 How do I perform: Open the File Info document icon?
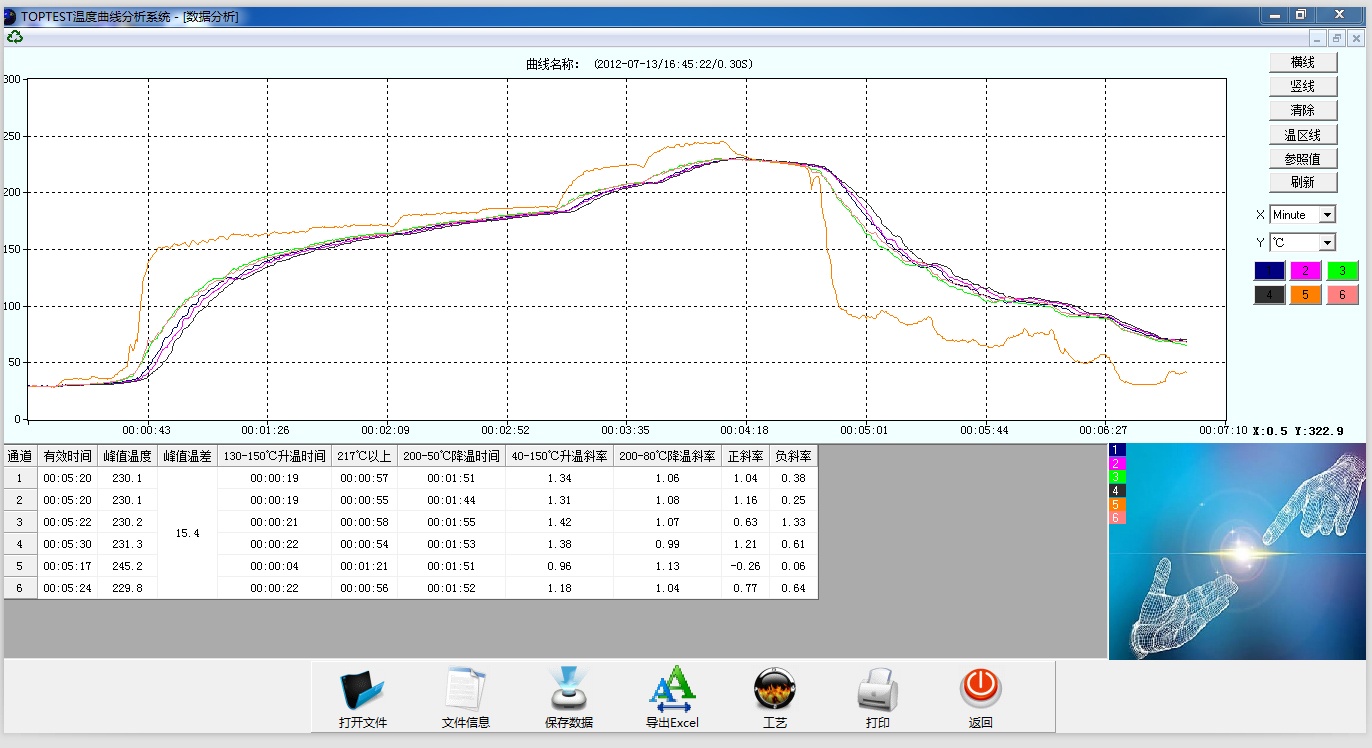pyautogui.click(x=465, y=691)
